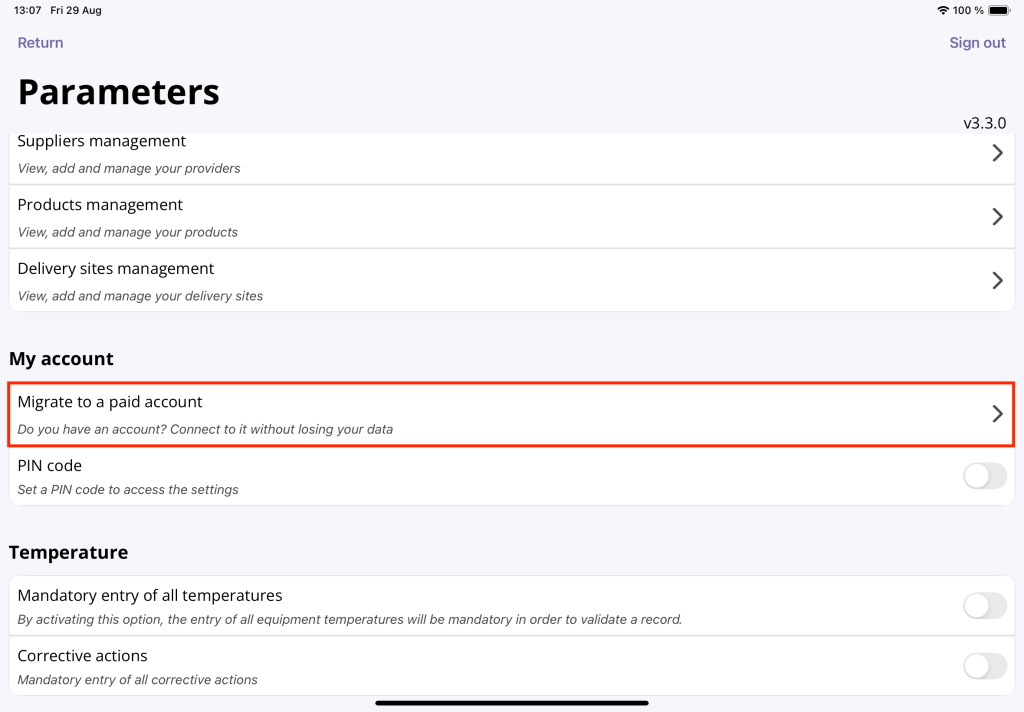The height and width of the screenshot is (712, 1024).
Task: Tap the v3.3.0 version label
Action: coord(984,123)
